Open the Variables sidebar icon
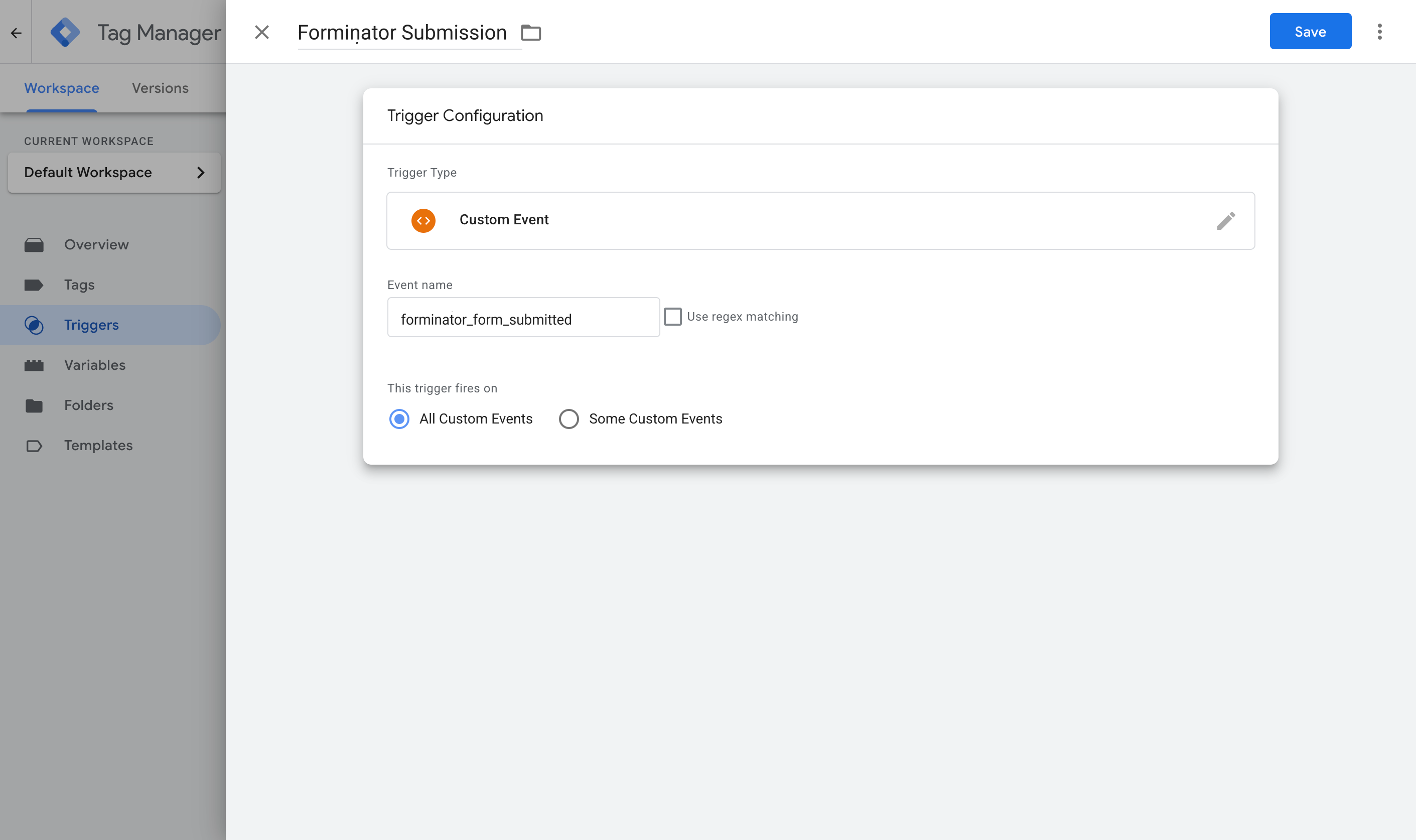Screen dimensions: 1416x840 click(x=34, y=366)
